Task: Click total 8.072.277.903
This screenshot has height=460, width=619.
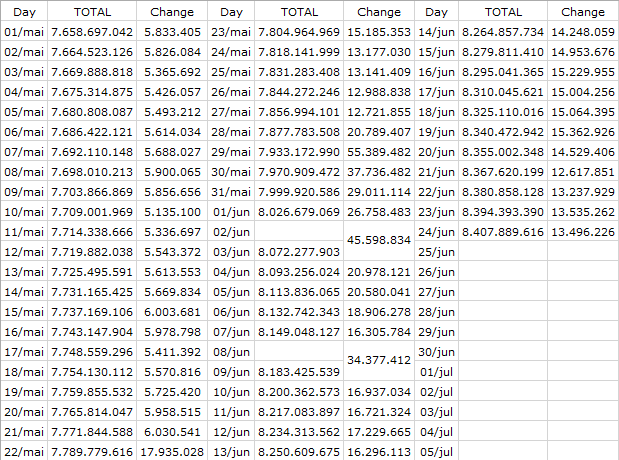Action: (x=299, y=252)
